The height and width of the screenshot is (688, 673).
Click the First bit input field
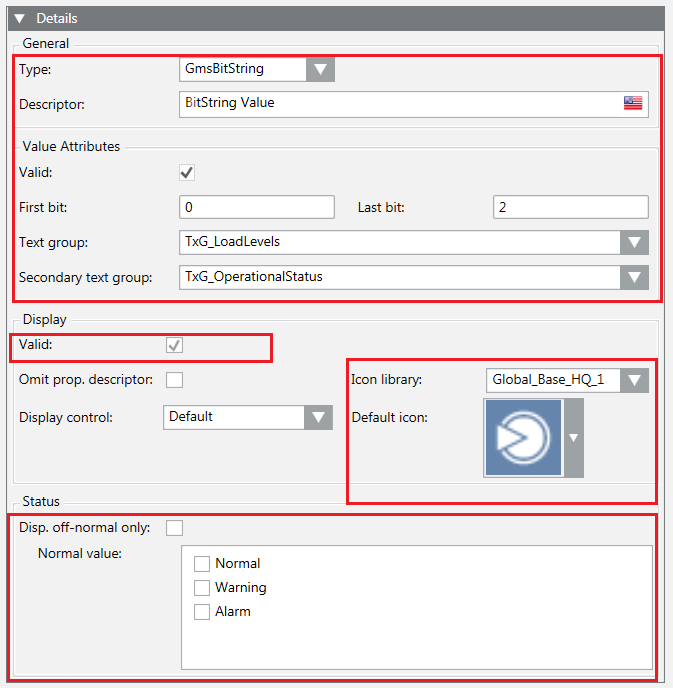click(x=256, y=207)
